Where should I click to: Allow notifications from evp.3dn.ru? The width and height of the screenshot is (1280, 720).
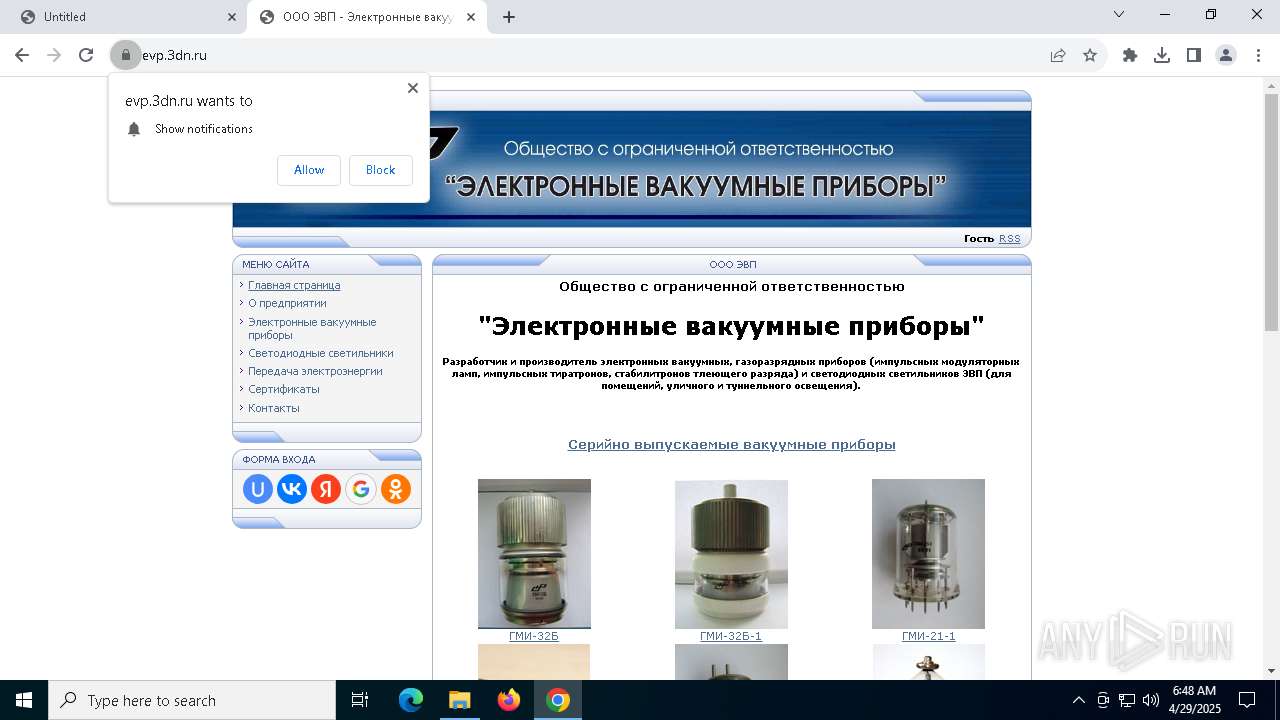coord(309,170)
